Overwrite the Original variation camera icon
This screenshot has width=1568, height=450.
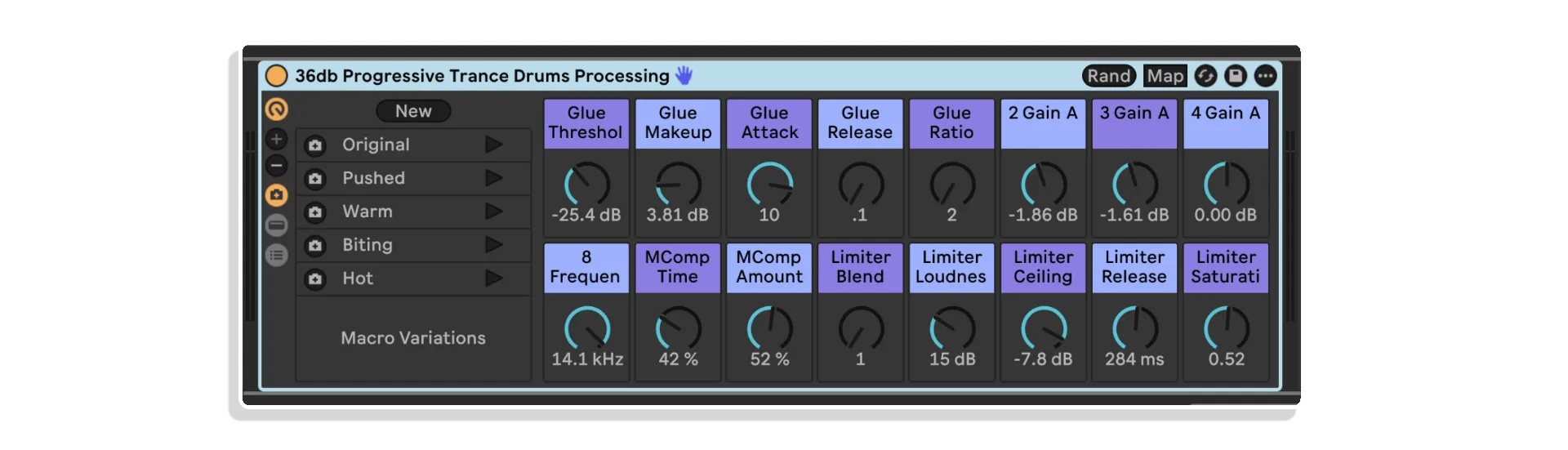point(315,145)
